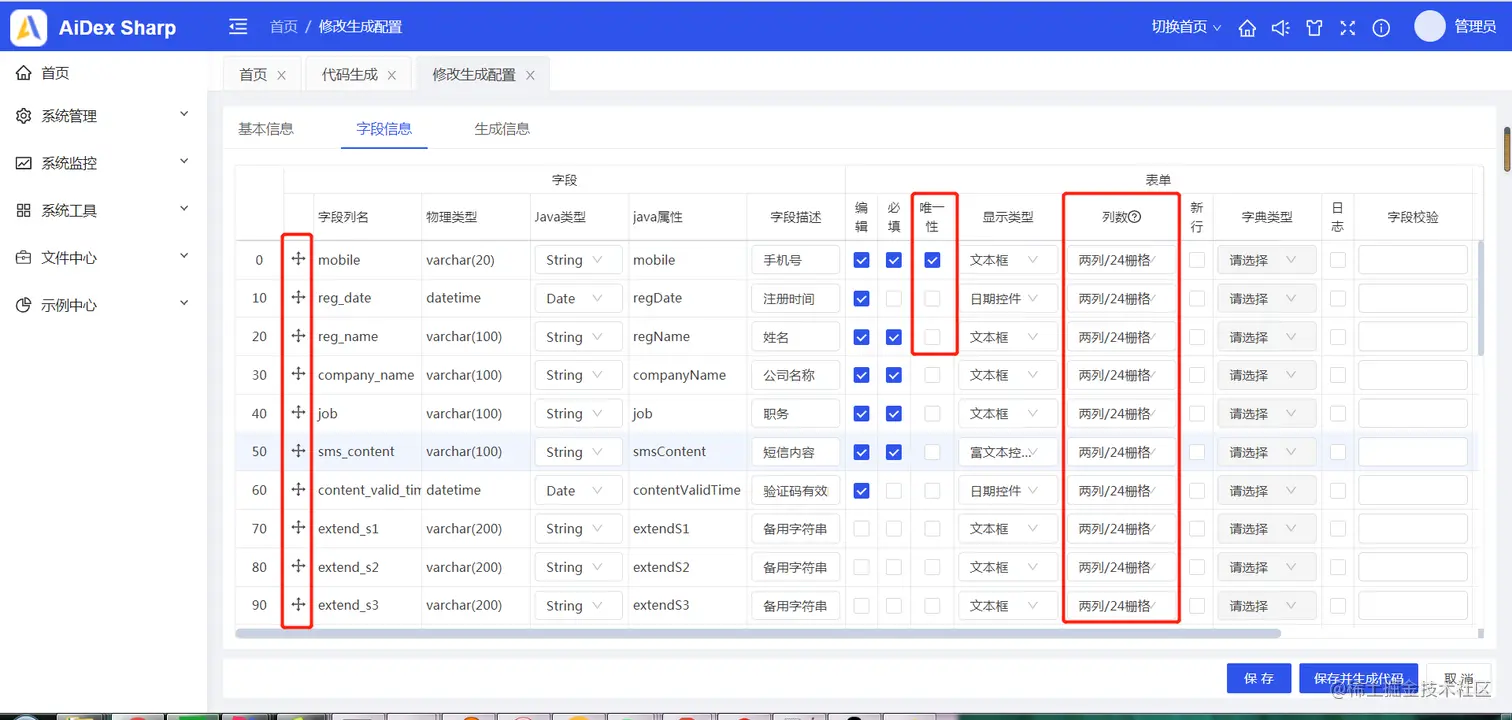1512x720 pixels.
Task: Open the 字典类型 dropdown for reg_name
Action: coord(1266,337)
